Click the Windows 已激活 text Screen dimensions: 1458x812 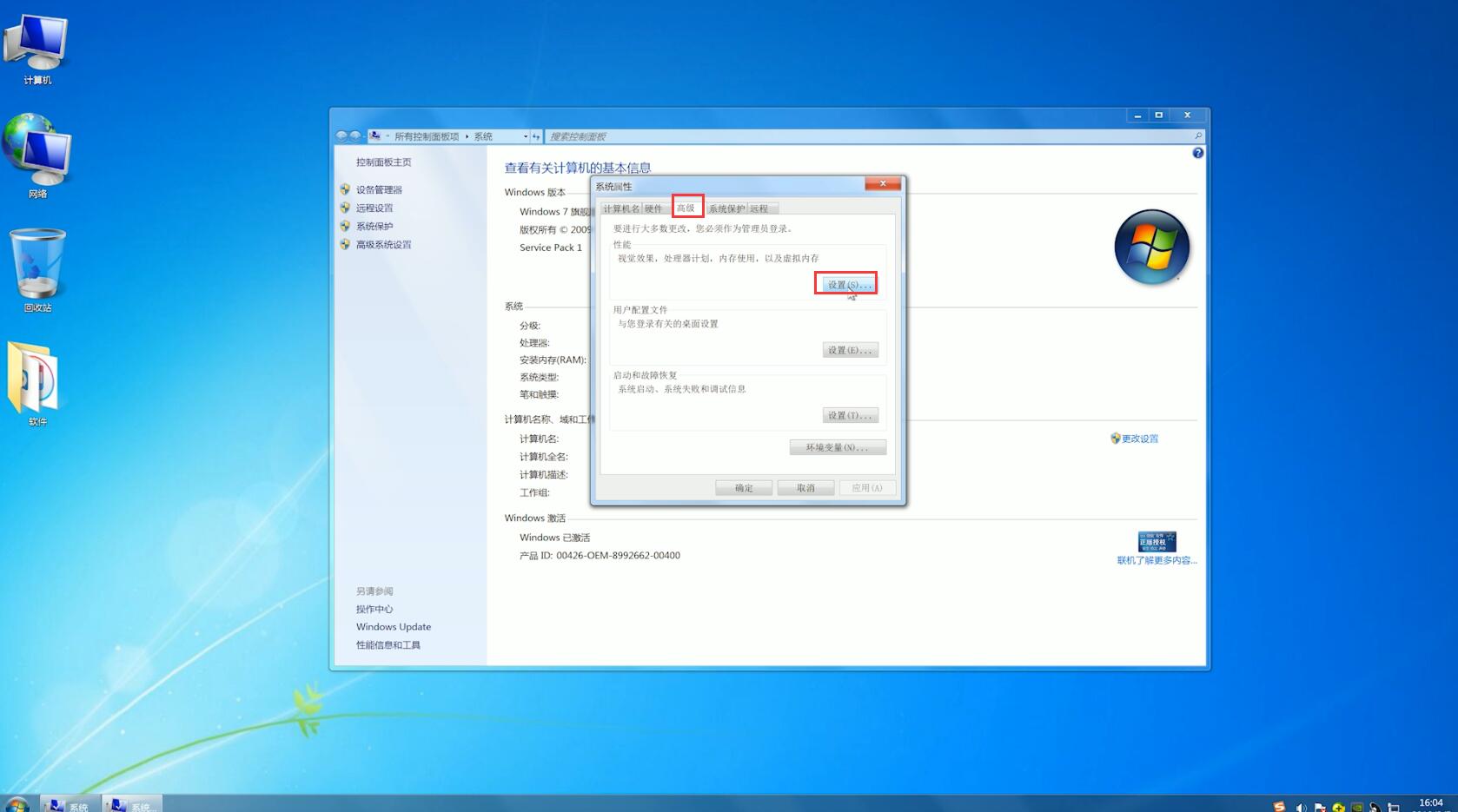554,538
